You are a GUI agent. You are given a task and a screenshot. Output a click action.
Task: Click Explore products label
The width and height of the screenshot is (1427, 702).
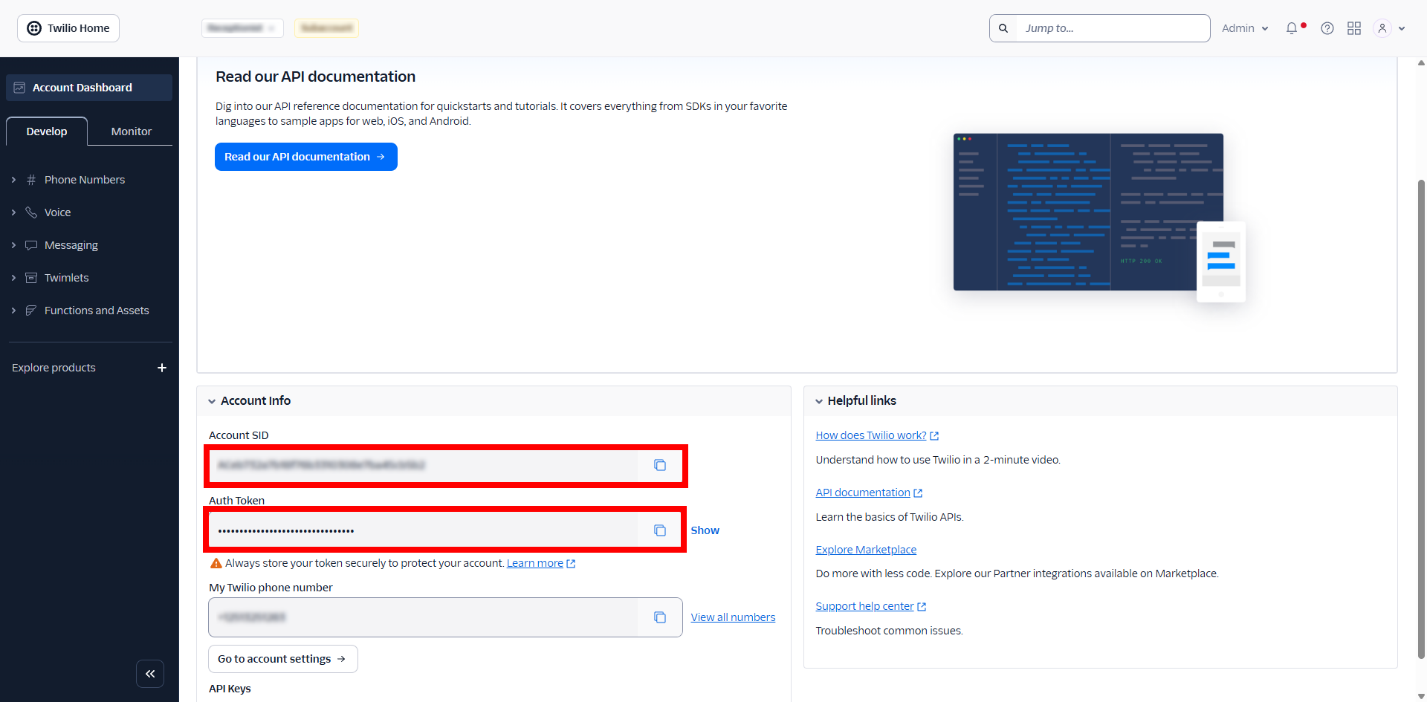pos(54,368)
